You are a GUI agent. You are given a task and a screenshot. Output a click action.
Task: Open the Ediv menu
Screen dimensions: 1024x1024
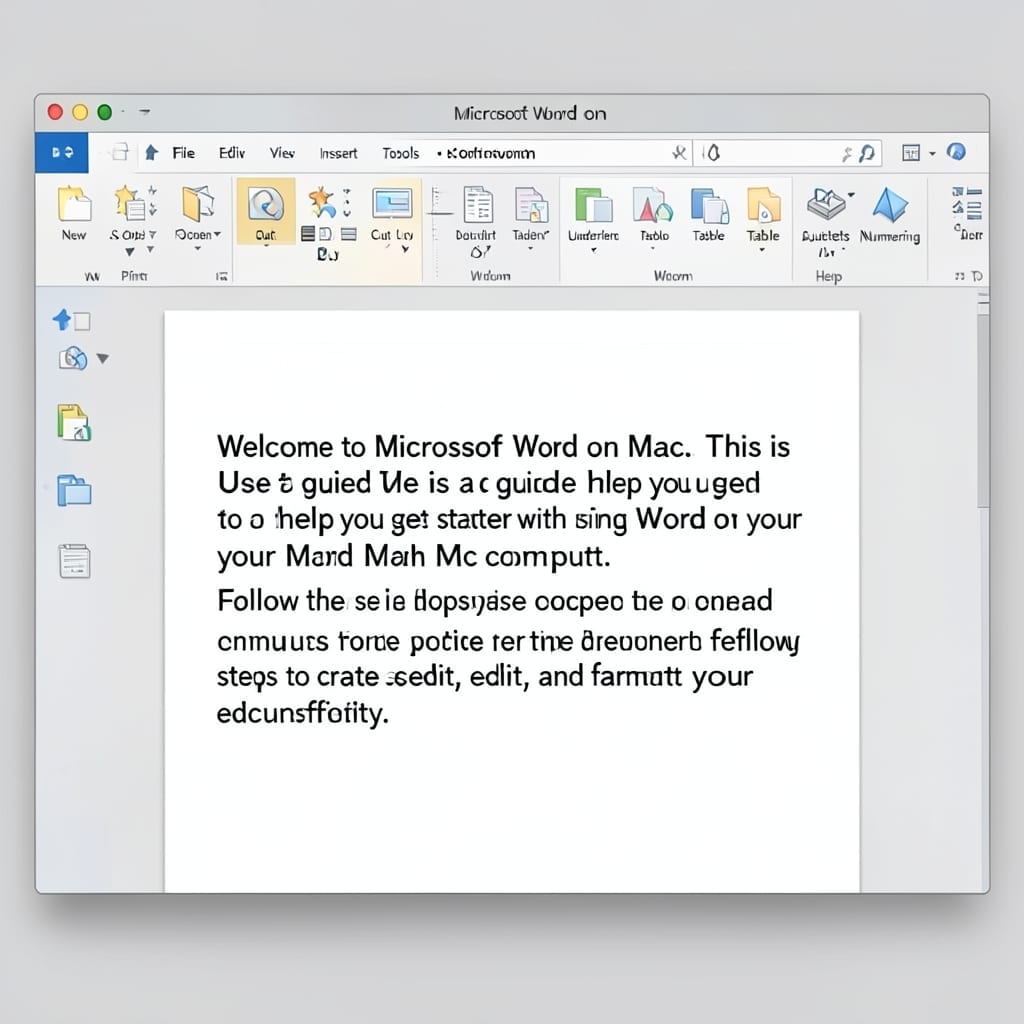232,153
